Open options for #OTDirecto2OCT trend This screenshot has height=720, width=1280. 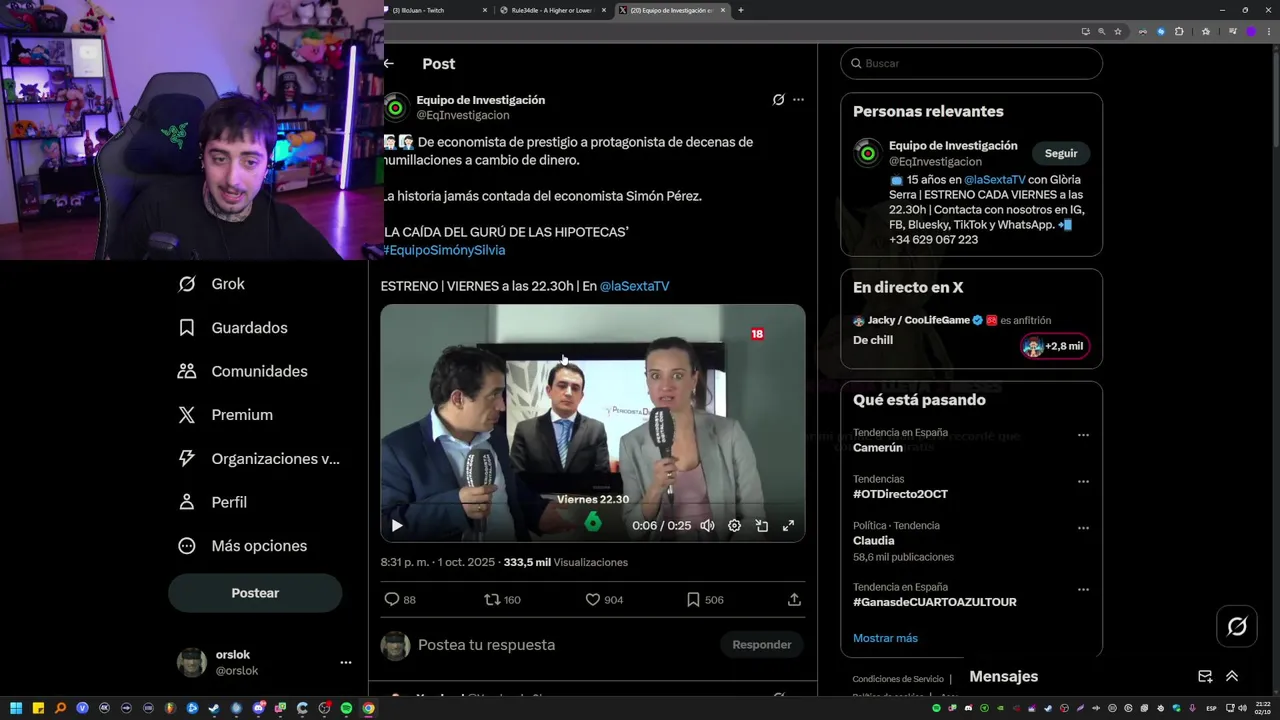coord(1083,482)
